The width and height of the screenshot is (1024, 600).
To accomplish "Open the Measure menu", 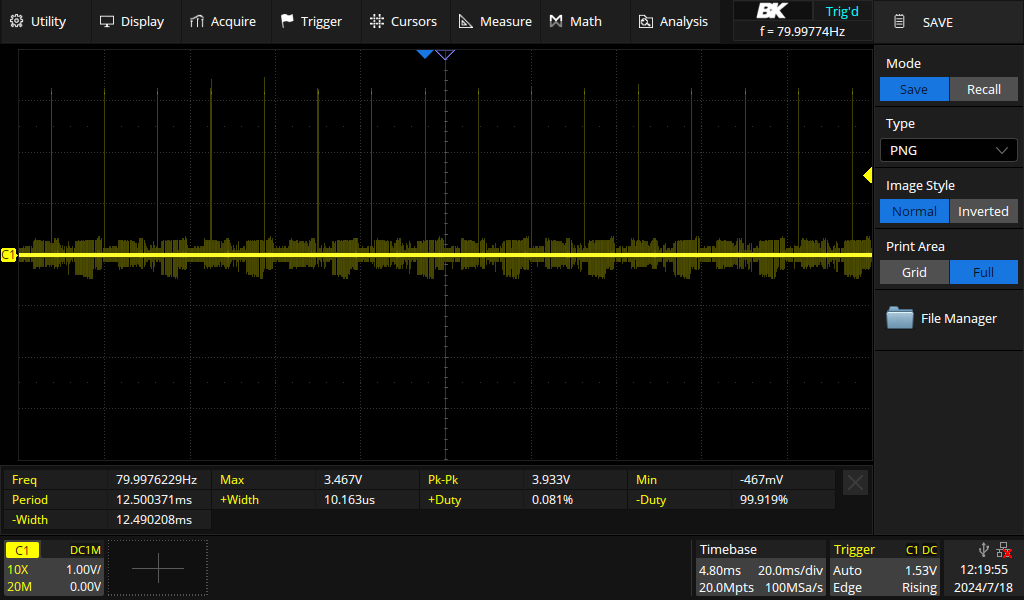I will 495,20.
